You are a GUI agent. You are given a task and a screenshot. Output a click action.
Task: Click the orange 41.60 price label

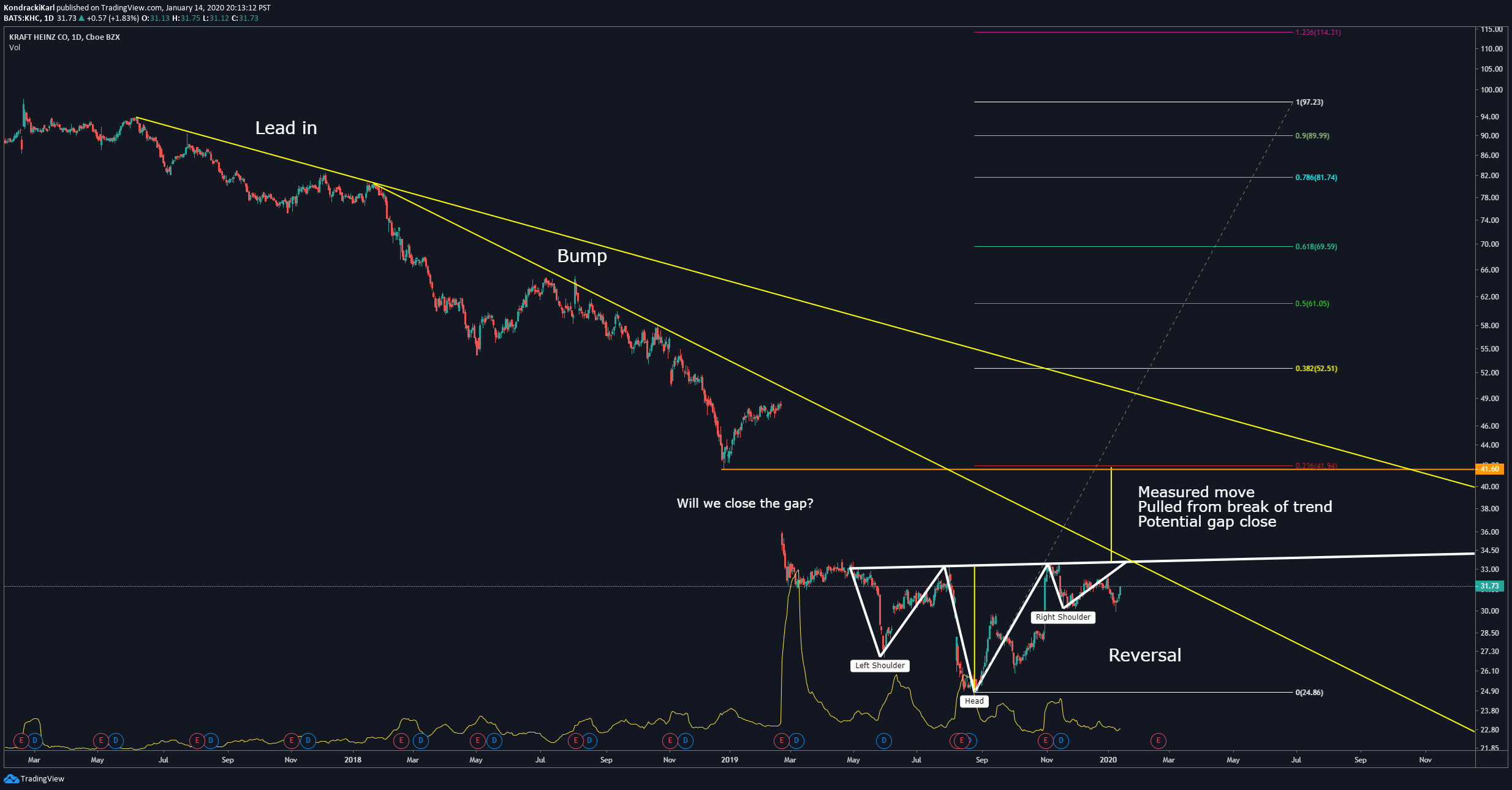(x=1489, y=469)
